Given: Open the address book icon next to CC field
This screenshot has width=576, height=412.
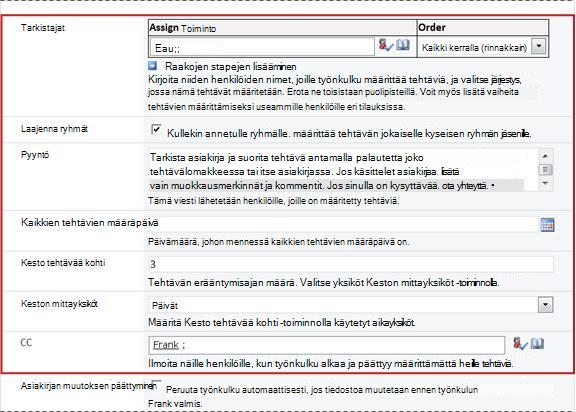Looking at the screenshot, I should coord(537,344).
